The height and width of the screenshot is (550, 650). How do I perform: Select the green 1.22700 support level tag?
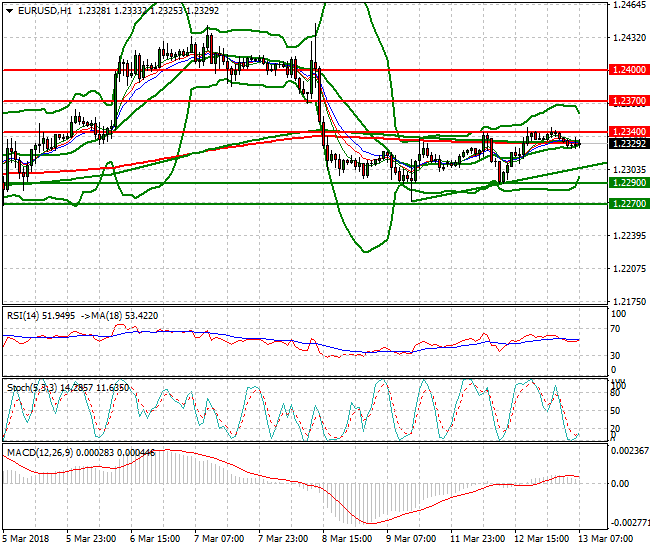[629, 203]
